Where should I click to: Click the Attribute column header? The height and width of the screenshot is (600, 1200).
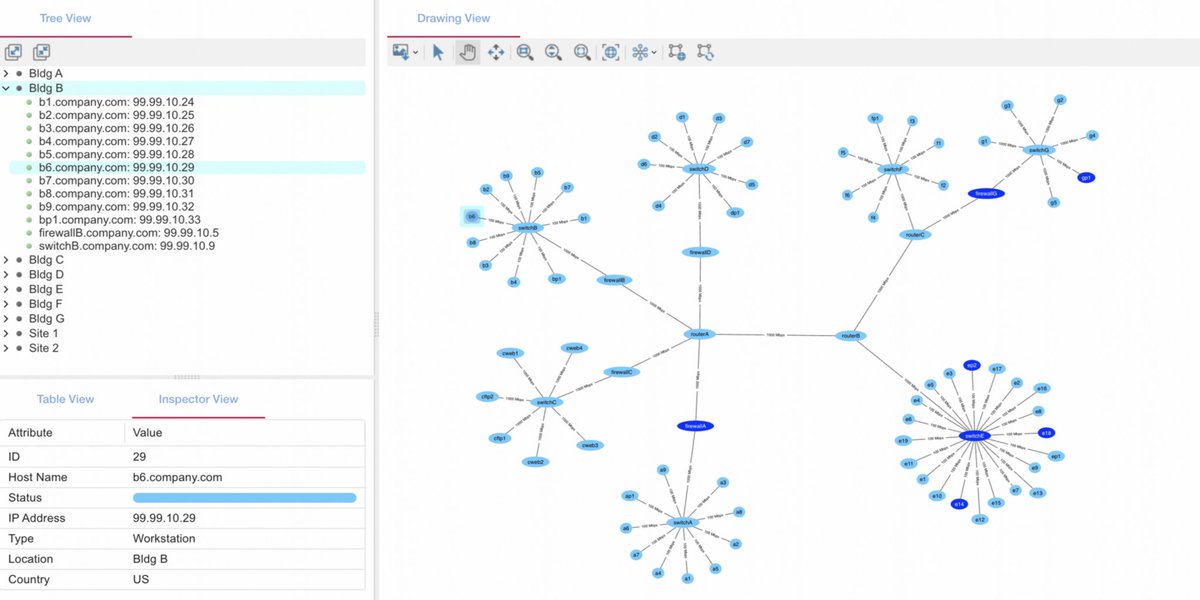(x=30, y=432)
